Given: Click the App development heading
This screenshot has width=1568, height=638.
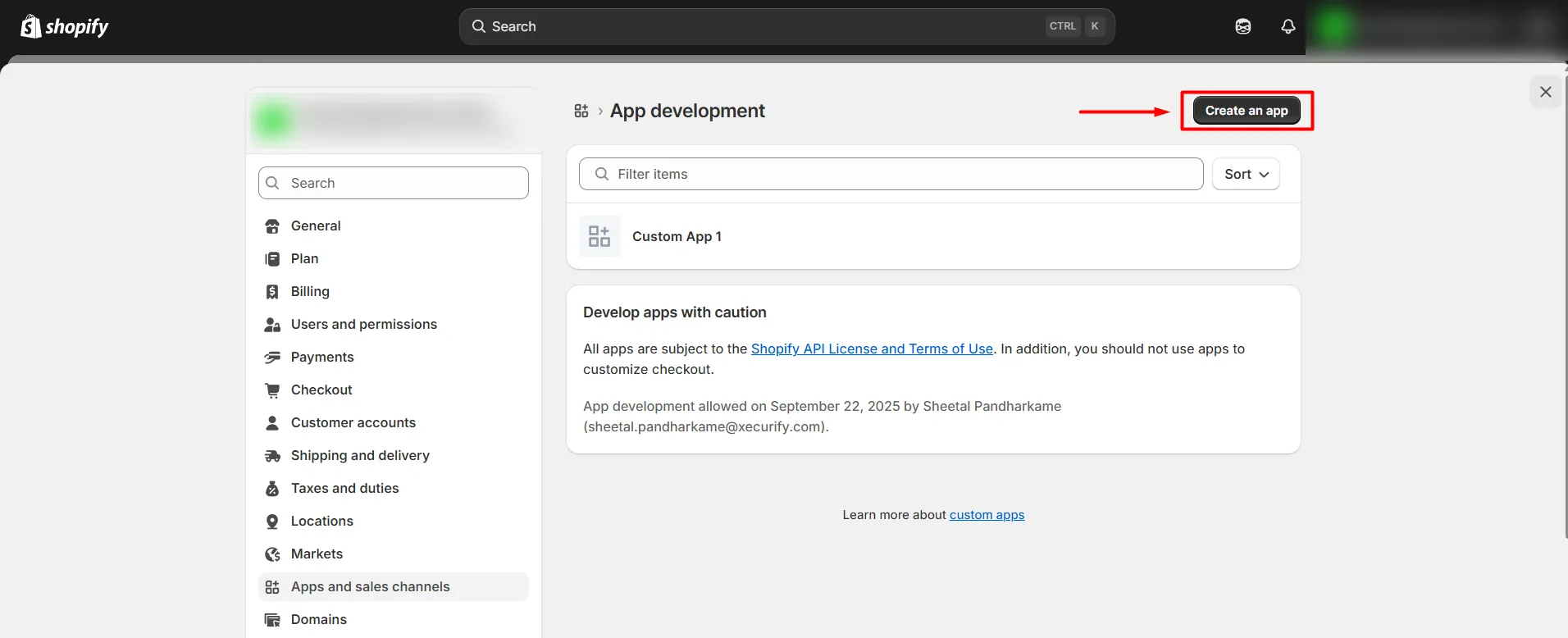Looking at the screenshot, I should 687,111.
